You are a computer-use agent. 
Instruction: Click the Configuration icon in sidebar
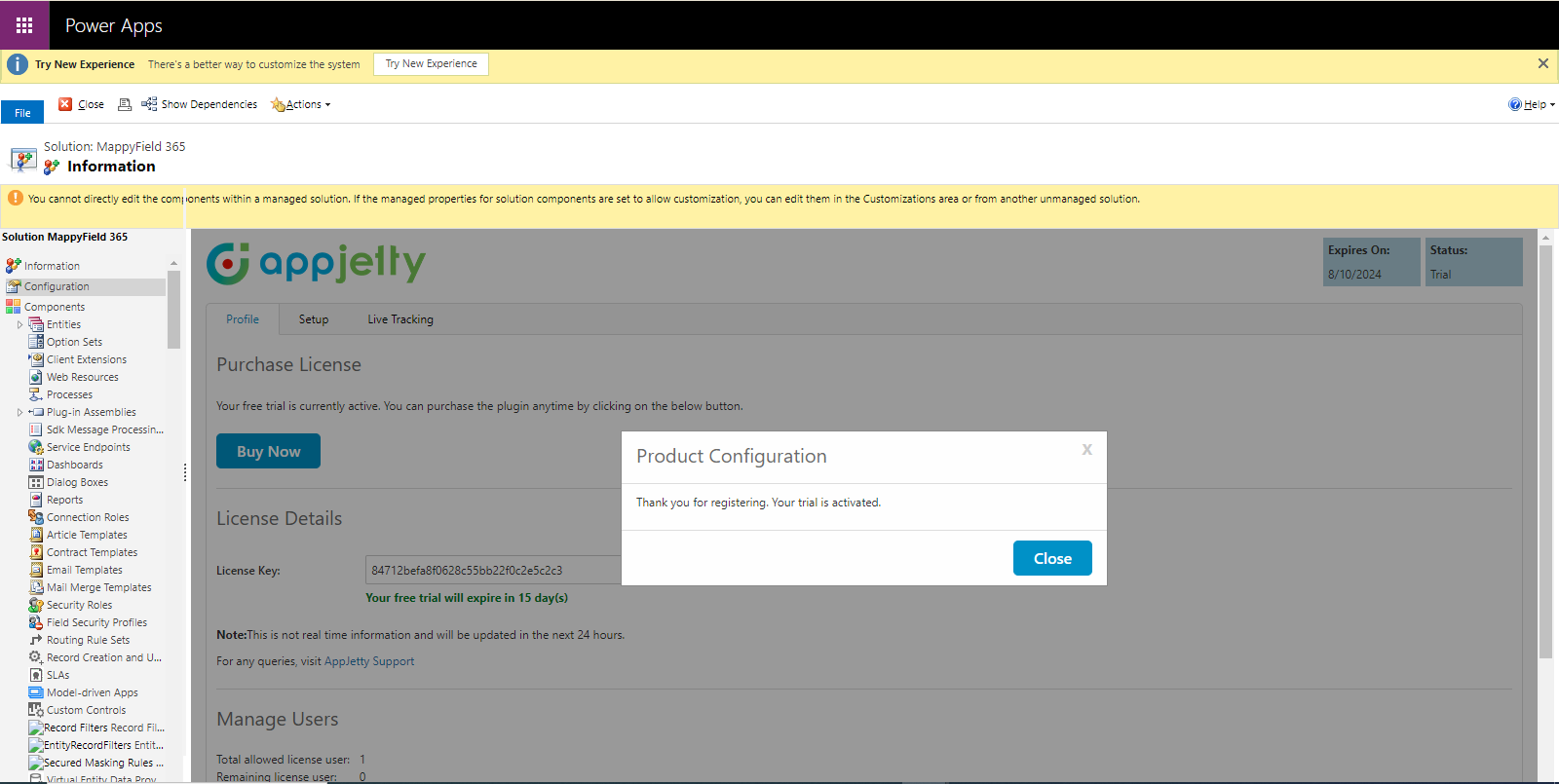click(14, 286)
